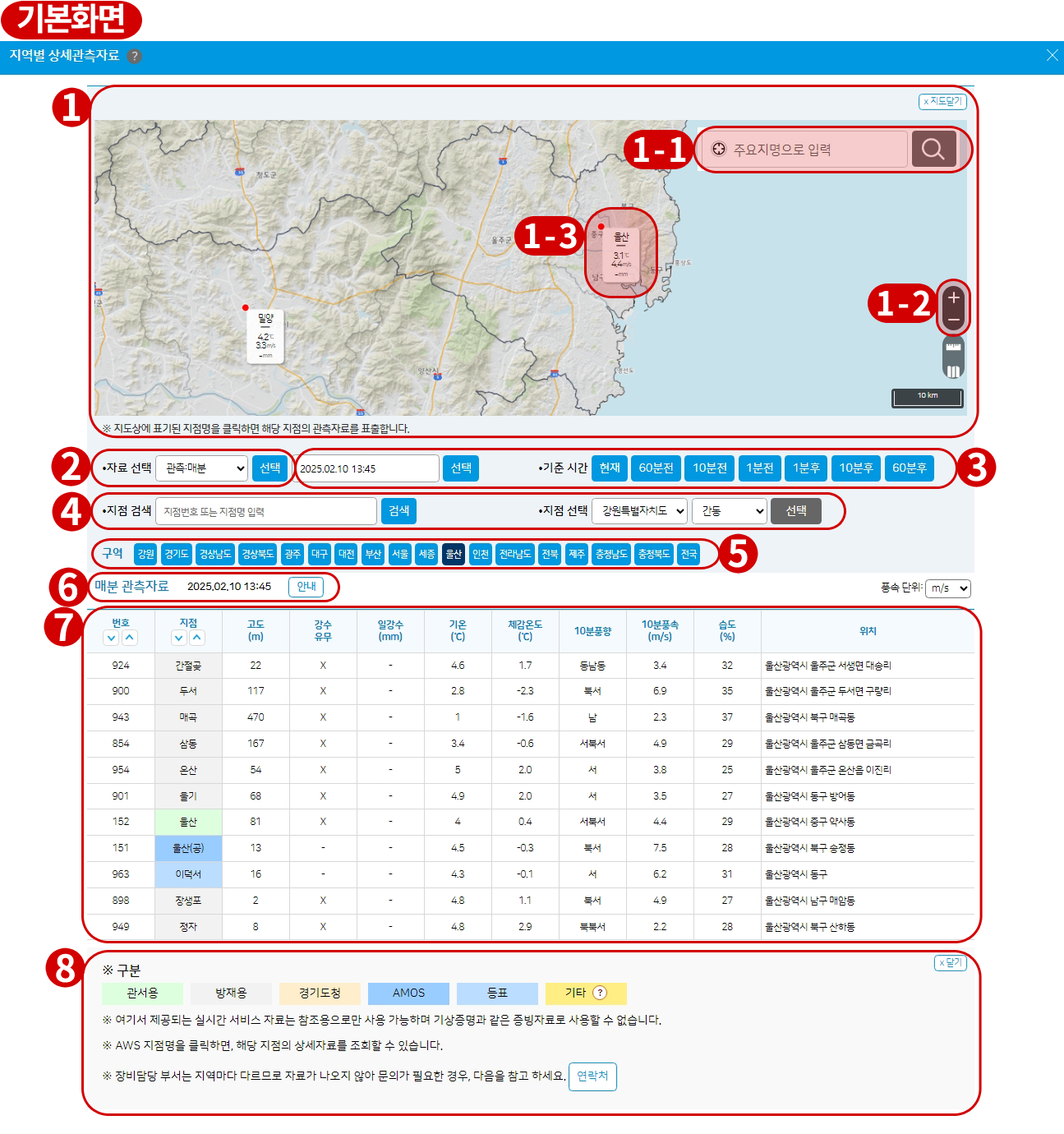Close the panel with the top-right X
Image resolution: width=1064 pixels, height=1134 pixels.
[1052, 55]
